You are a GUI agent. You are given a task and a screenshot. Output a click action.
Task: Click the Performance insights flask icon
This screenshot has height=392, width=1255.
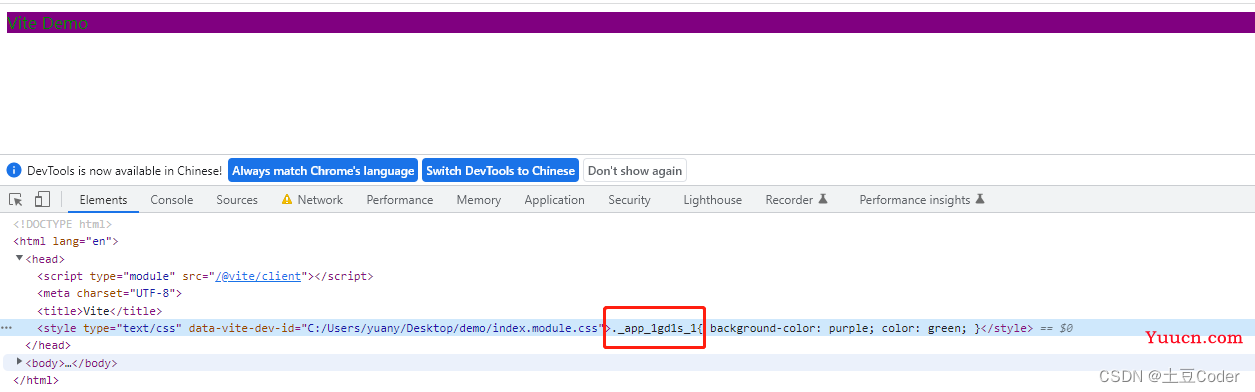point(980,200)
